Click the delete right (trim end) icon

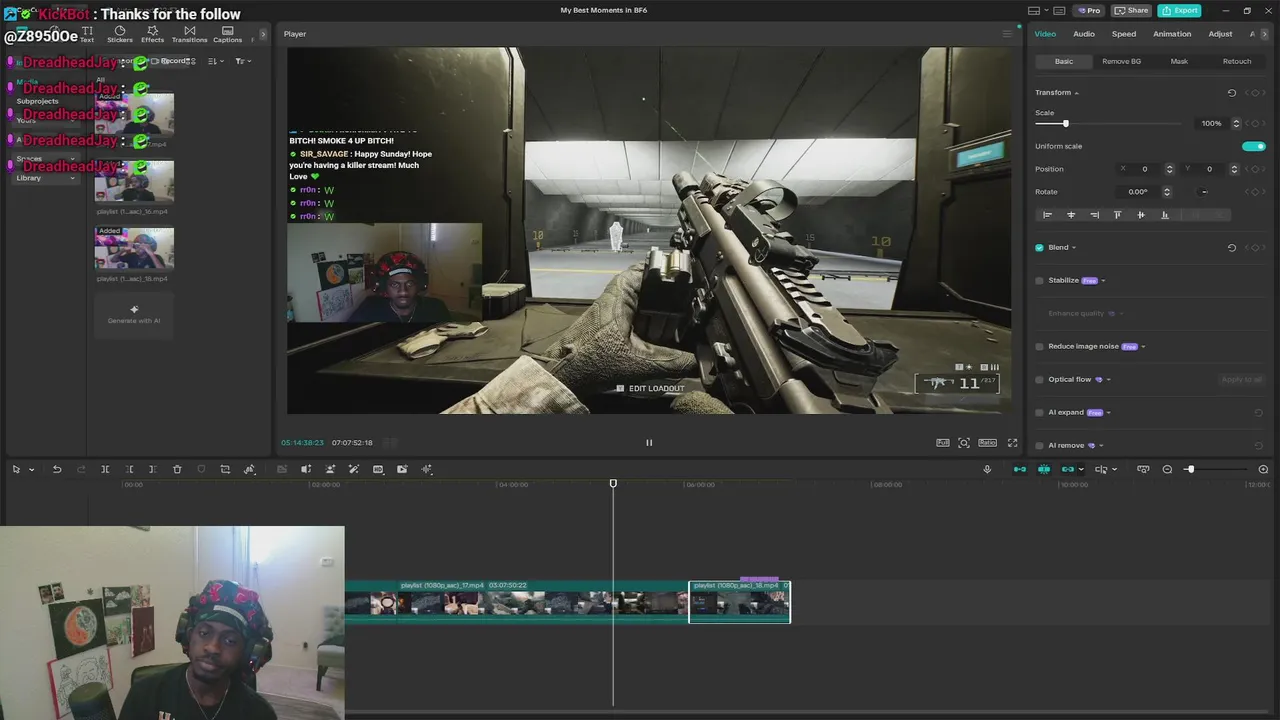(153, 469)
